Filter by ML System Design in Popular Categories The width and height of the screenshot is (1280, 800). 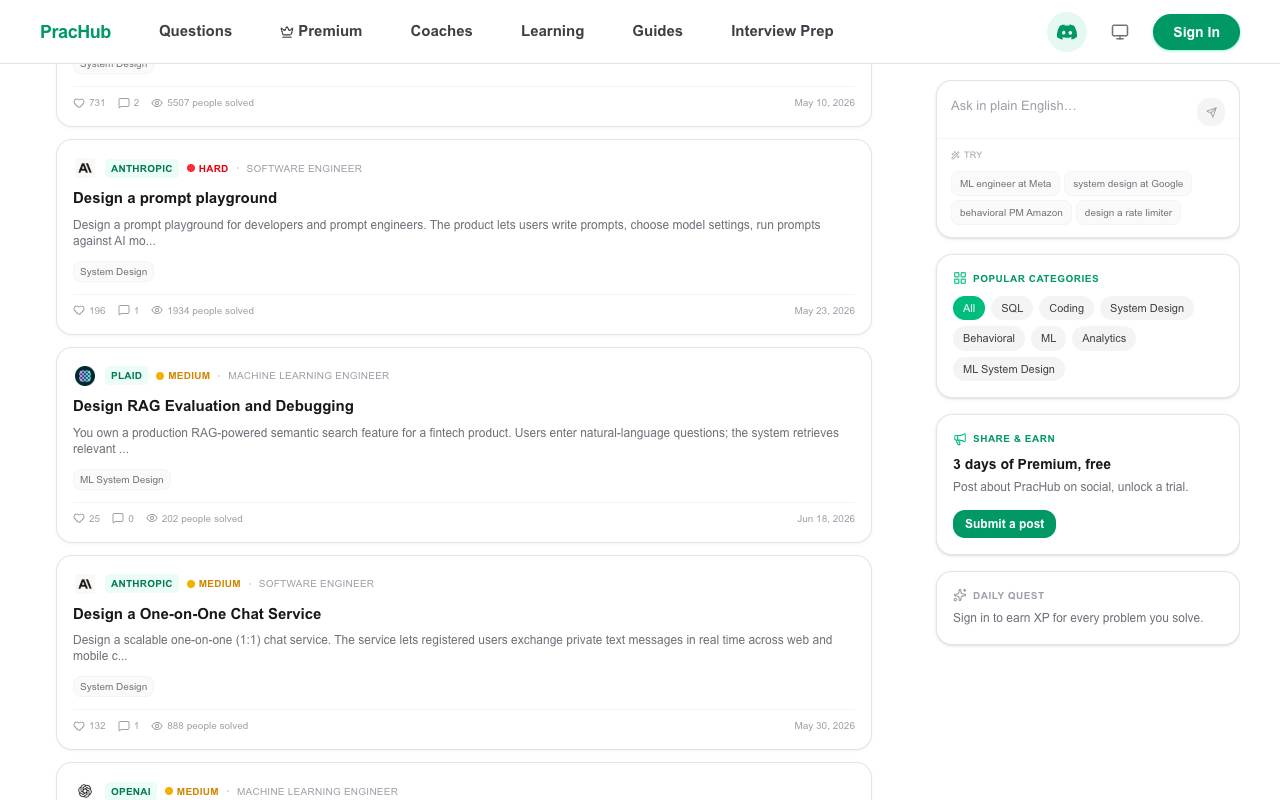pyautogui.click(x=1009, y=369)
